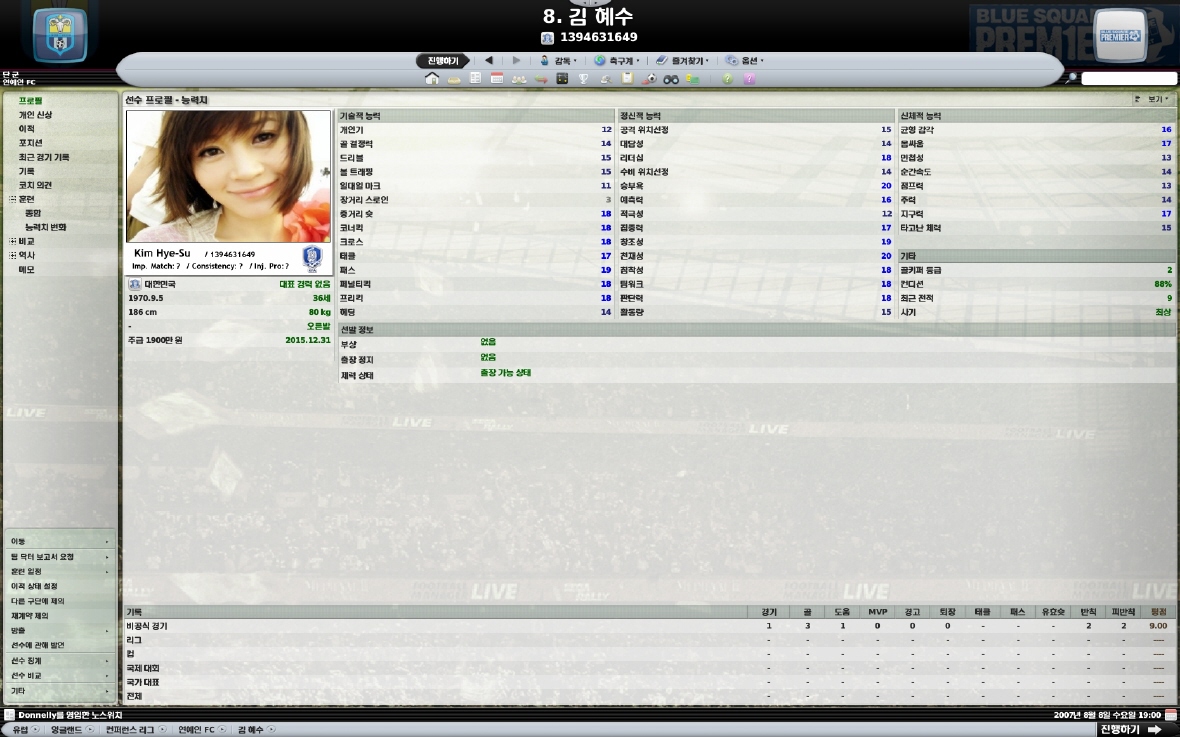1180x737 pixels.
Task: Select 개인 신상 in the left sidebar
Action: pos(35,115)
